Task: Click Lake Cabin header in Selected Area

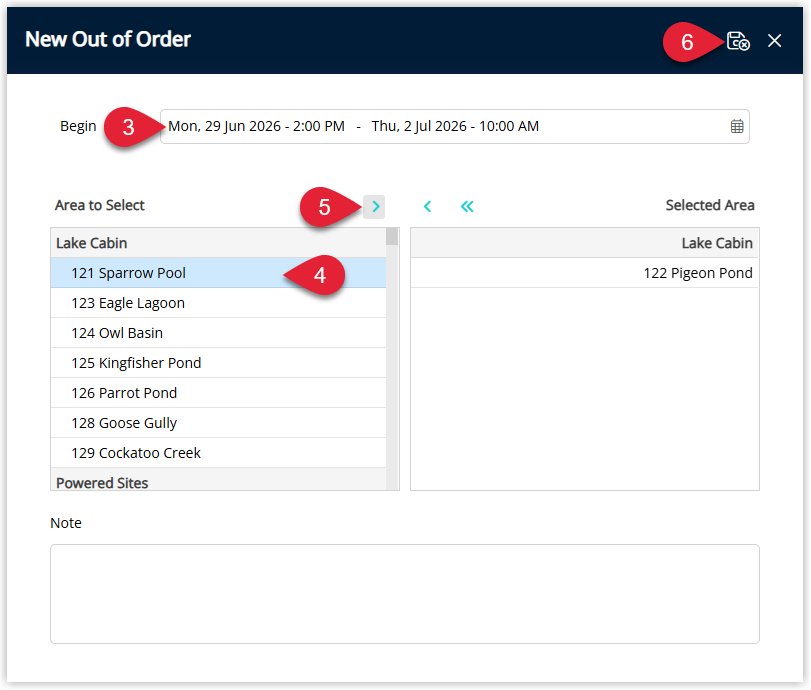Action: point(584,243)
